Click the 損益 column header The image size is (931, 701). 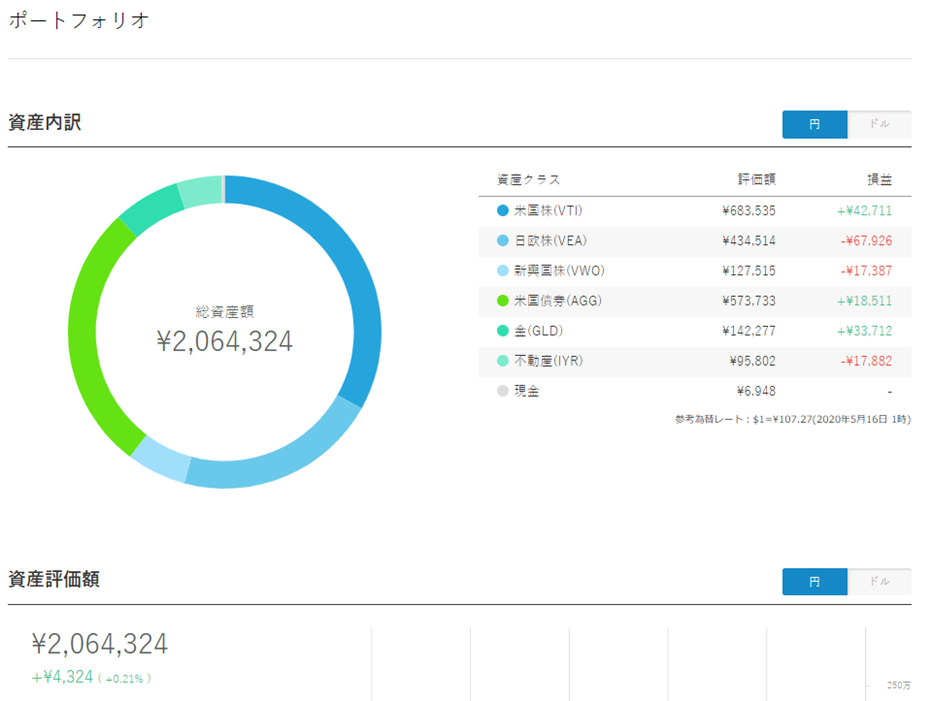pos(878,180)
